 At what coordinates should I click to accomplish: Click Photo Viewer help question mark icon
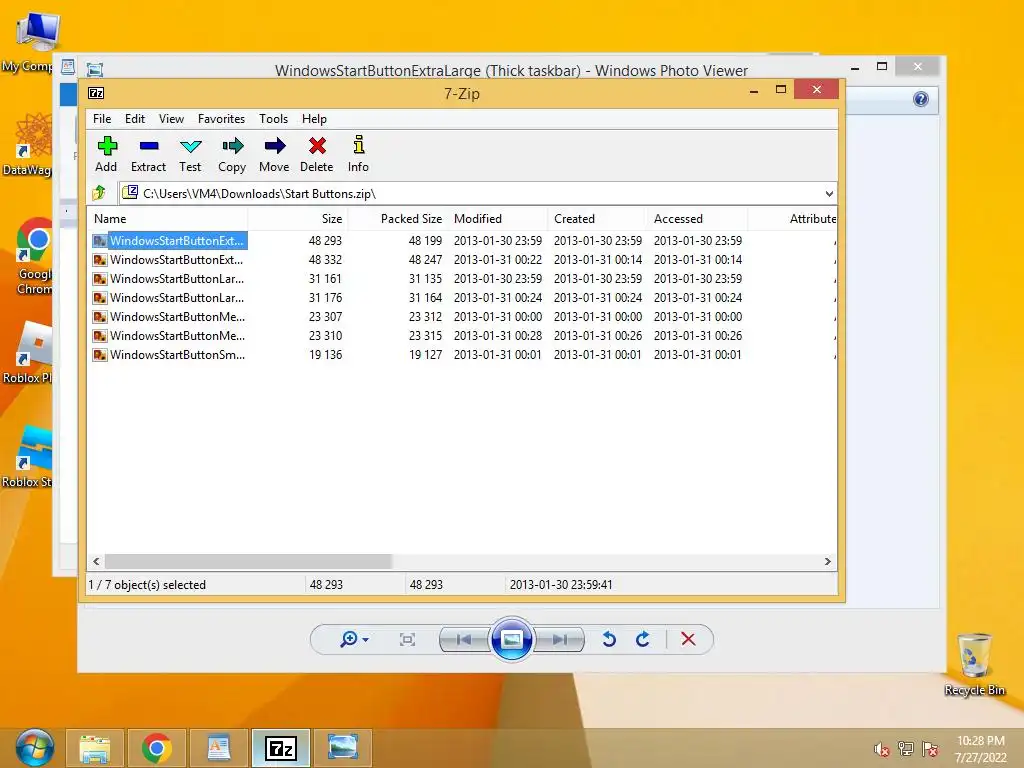921,99
